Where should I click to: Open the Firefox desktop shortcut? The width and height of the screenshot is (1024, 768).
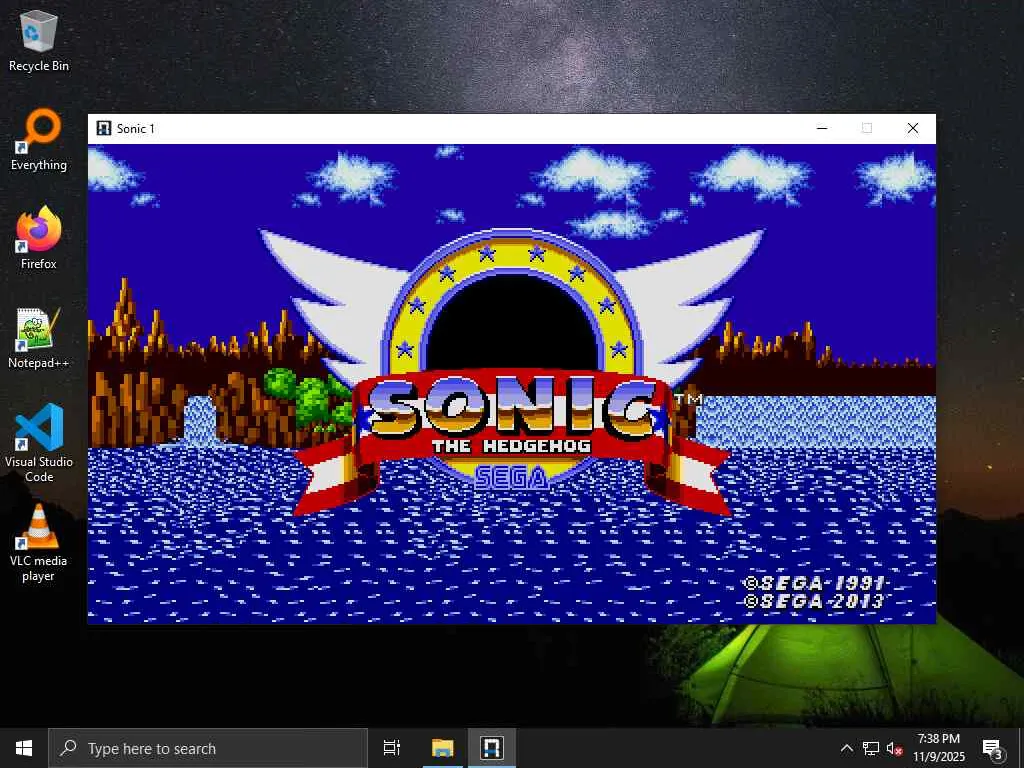39,238
